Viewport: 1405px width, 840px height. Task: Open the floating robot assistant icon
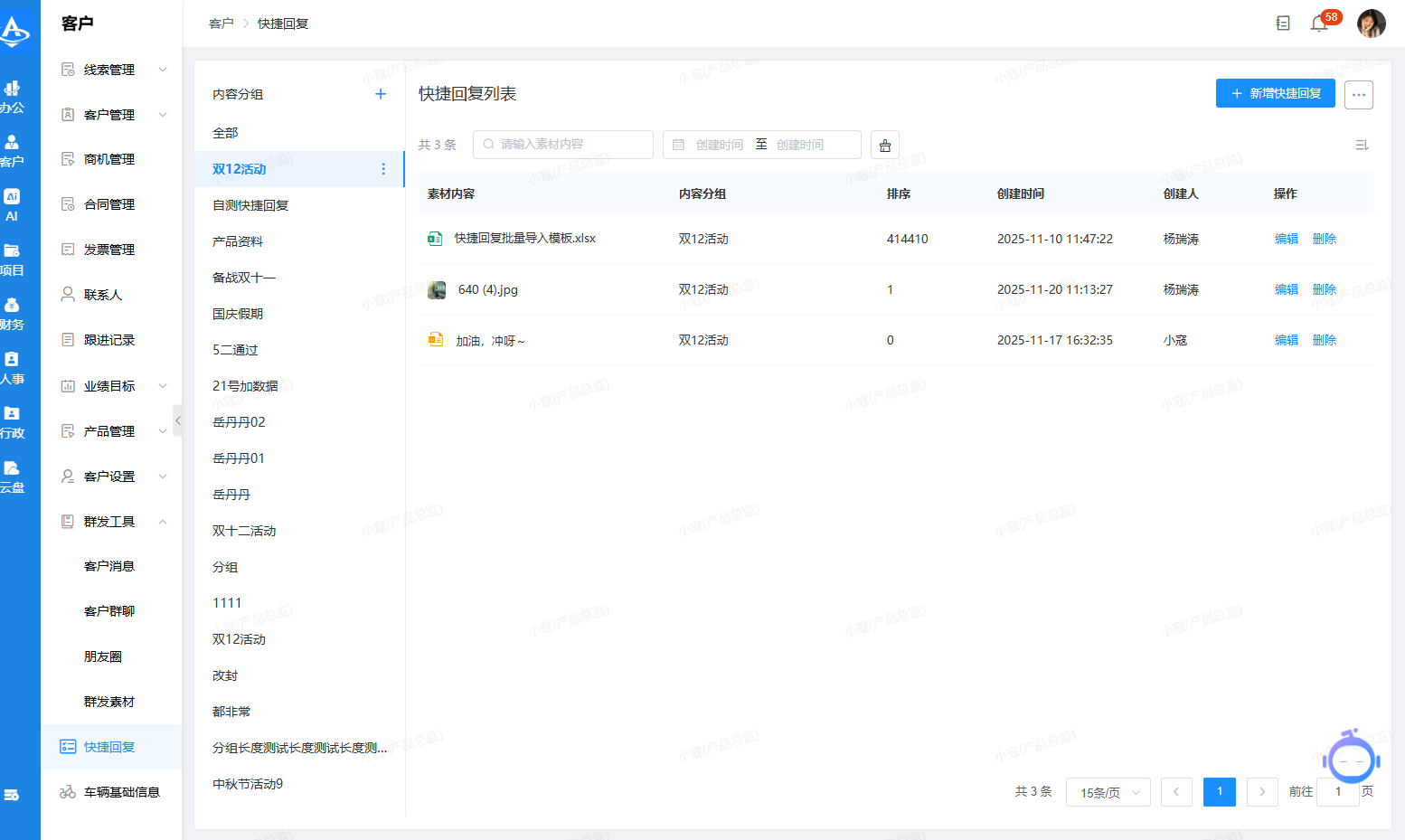point(1351,760)
